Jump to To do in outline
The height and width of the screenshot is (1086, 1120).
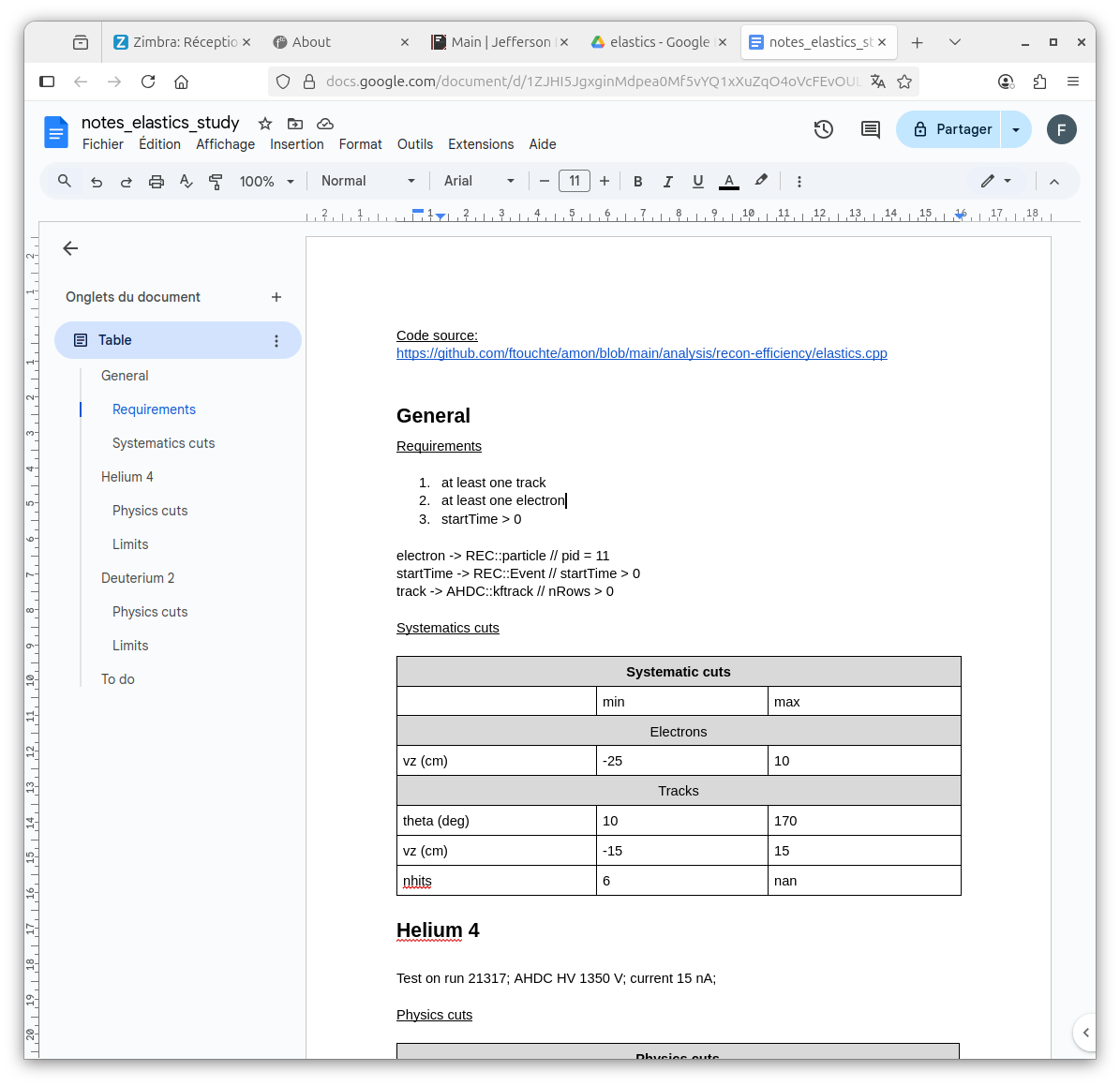[118, 679]
